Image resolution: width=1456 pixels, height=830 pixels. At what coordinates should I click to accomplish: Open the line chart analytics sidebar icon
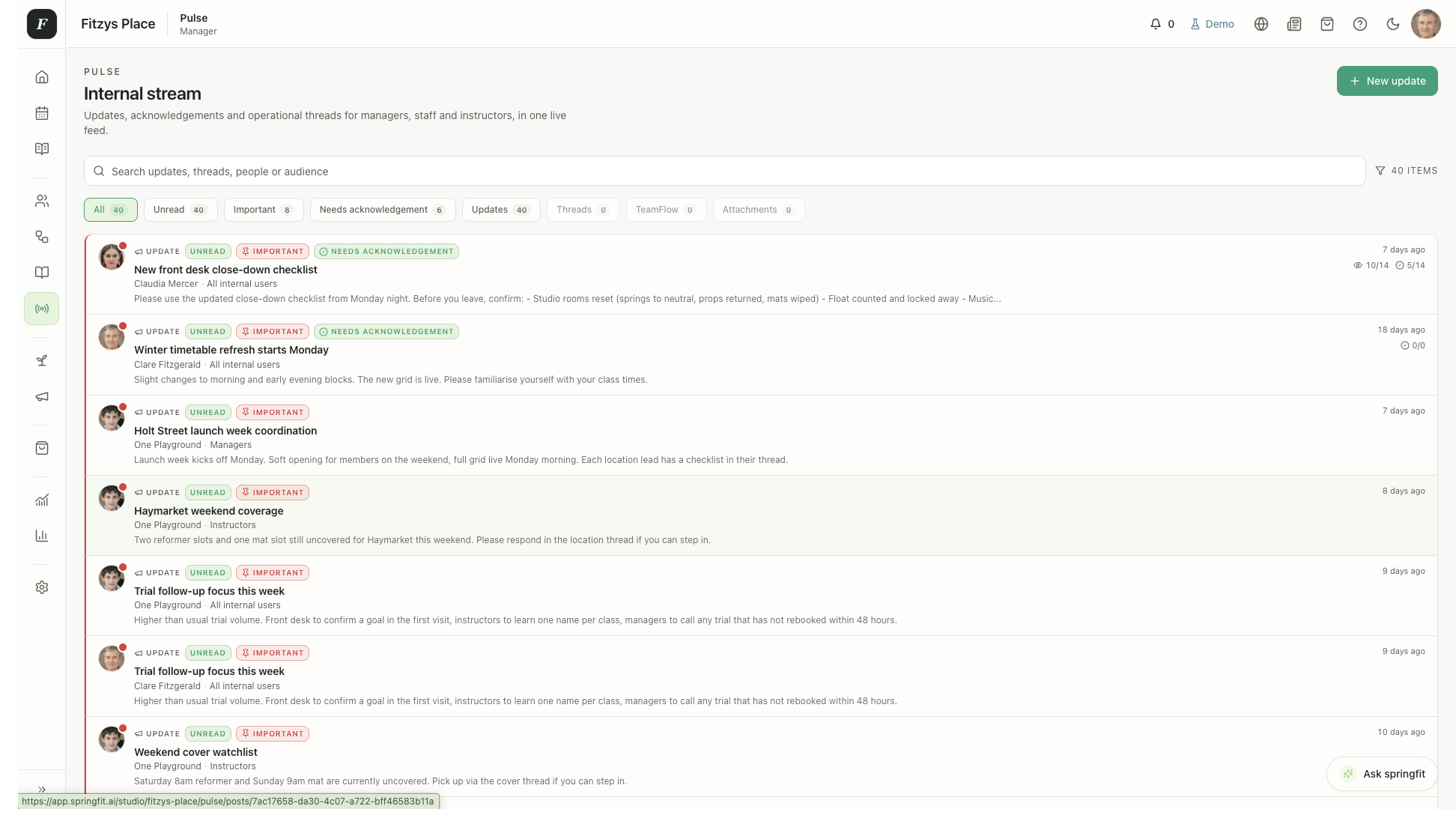(42, 500)
